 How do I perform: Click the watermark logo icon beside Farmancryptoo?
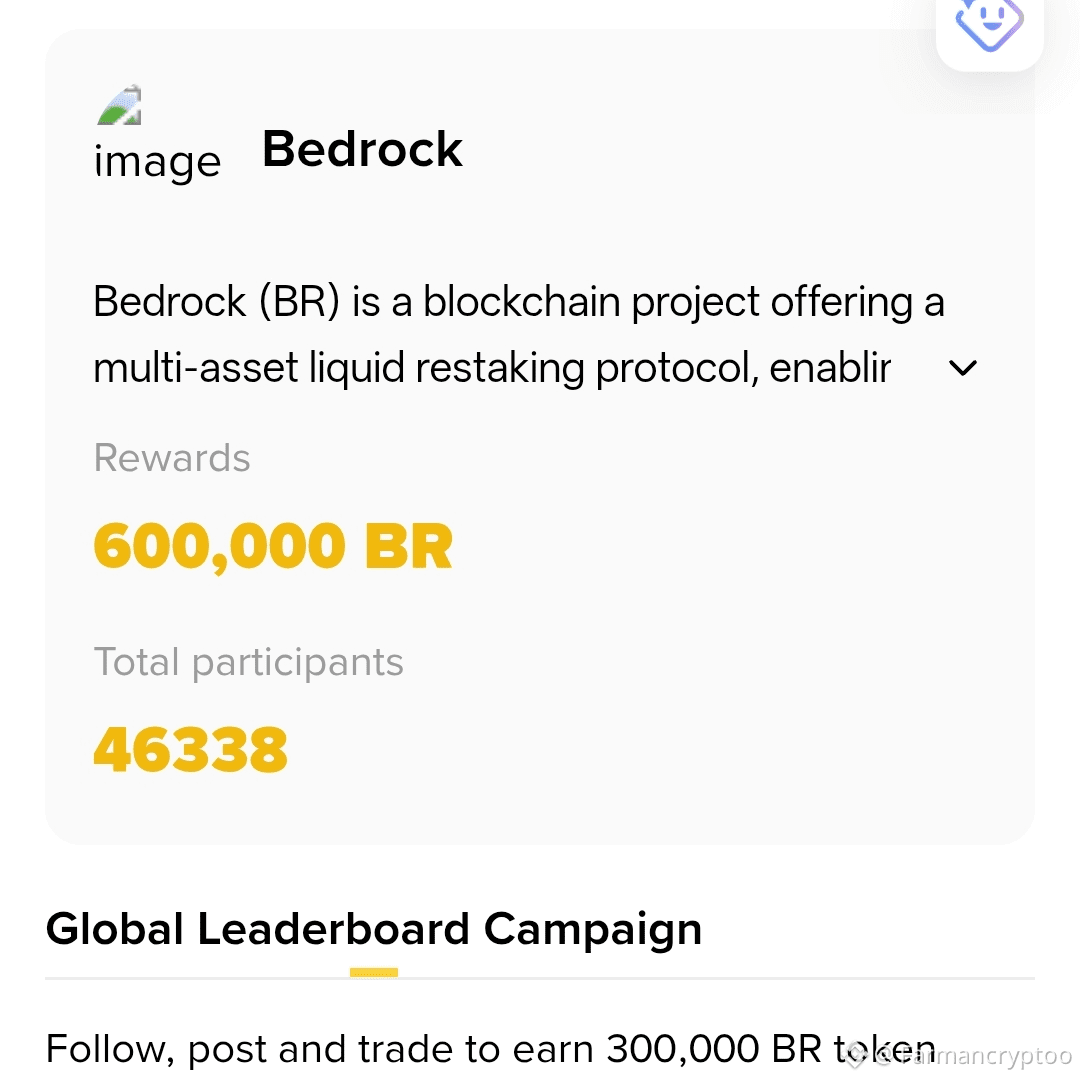[856, 1055]
